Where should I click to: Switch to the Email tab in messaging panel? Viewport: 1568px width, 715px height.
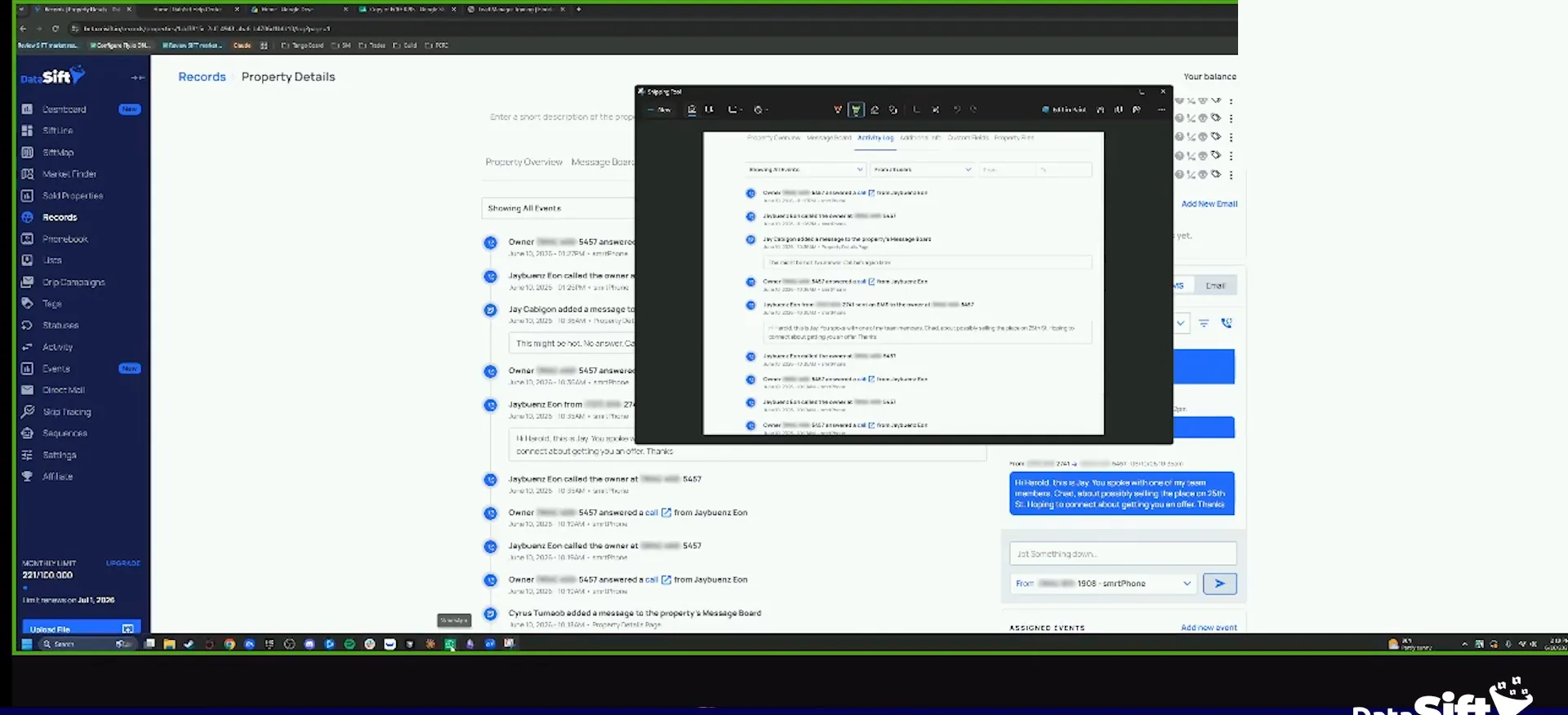pos(1215,286)
